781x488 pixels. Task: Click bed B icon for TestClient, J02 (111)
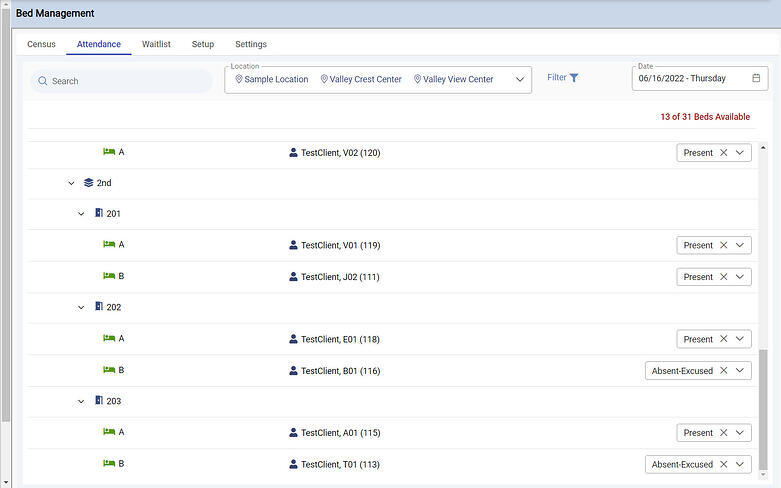[x=109, y=276]
